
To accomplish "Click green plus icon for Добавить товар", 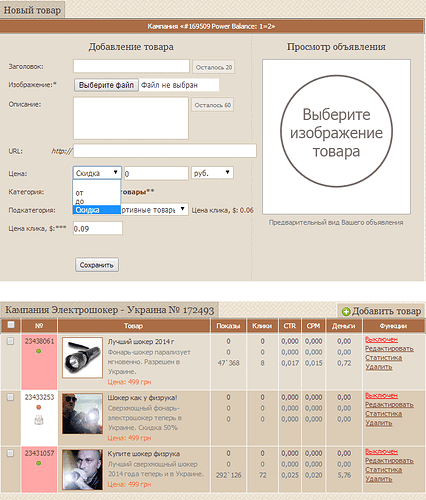I will [346, 312].
